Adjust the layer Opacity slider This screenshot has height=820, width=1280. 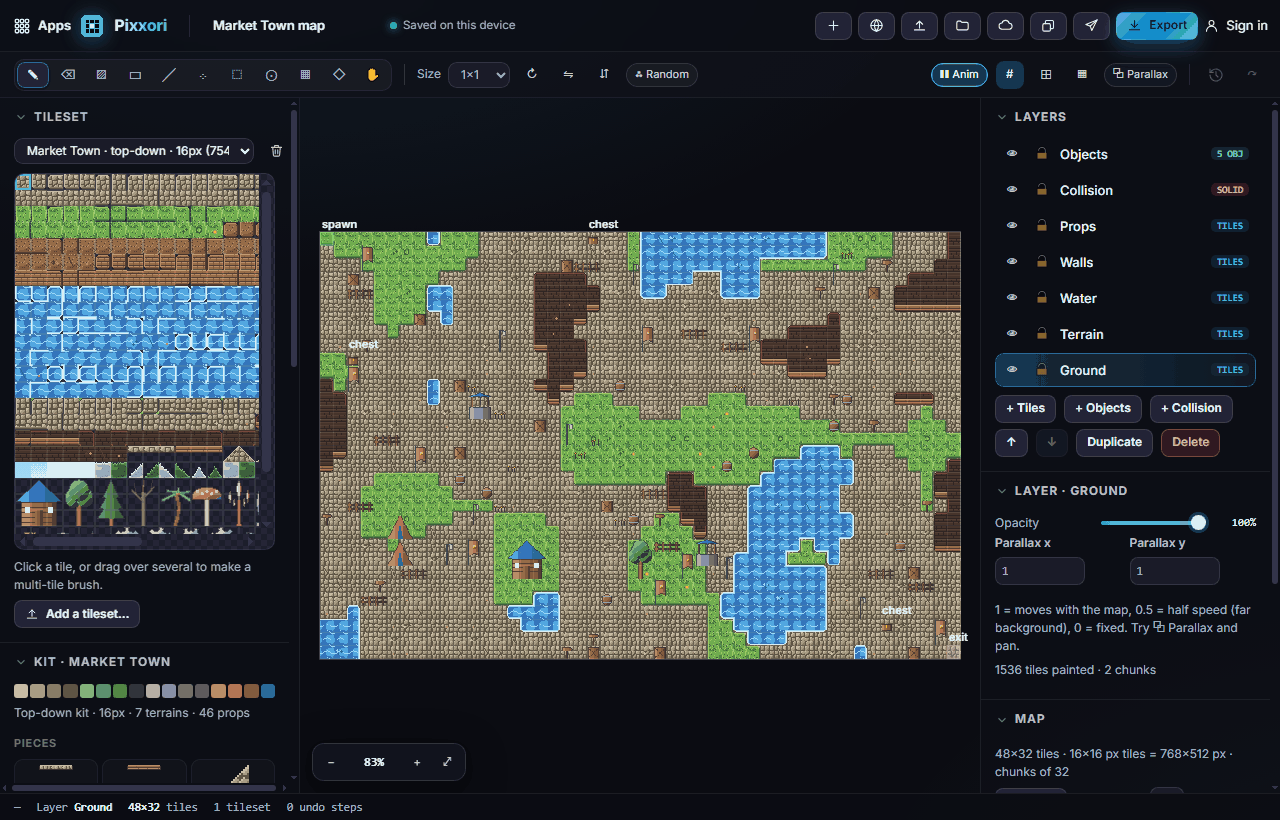point(1153,523)
